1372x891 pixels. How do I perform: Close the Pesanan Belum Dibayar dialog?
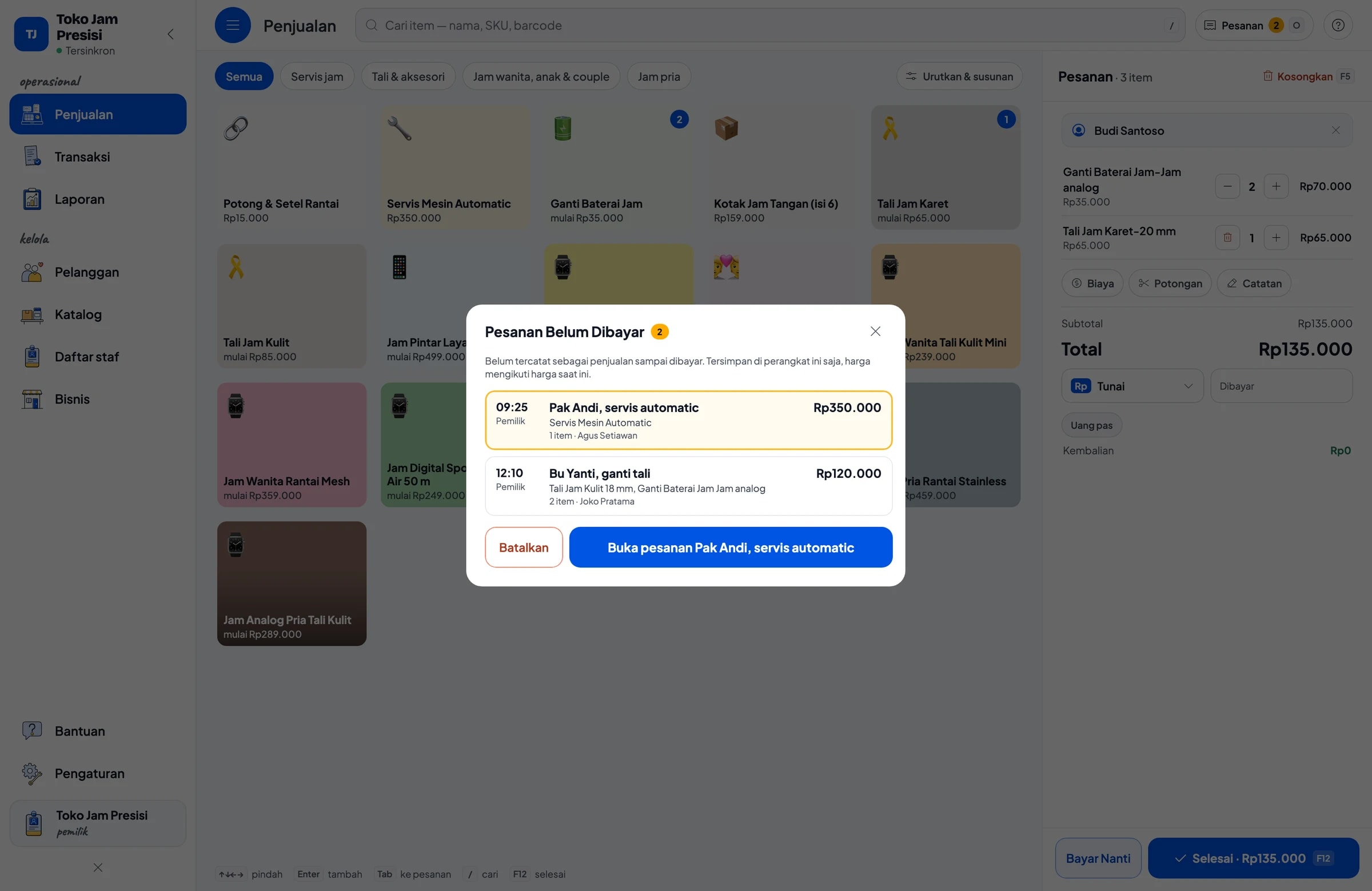point(875,331)
